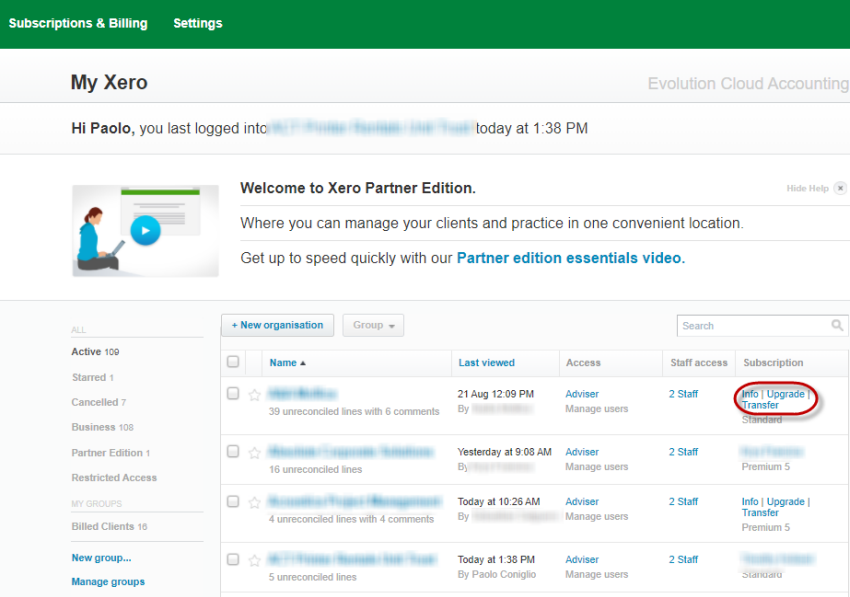The image size is (850, 597).
Task: Filter by Partner Edition organisations
Action: (x=111, y=453)
